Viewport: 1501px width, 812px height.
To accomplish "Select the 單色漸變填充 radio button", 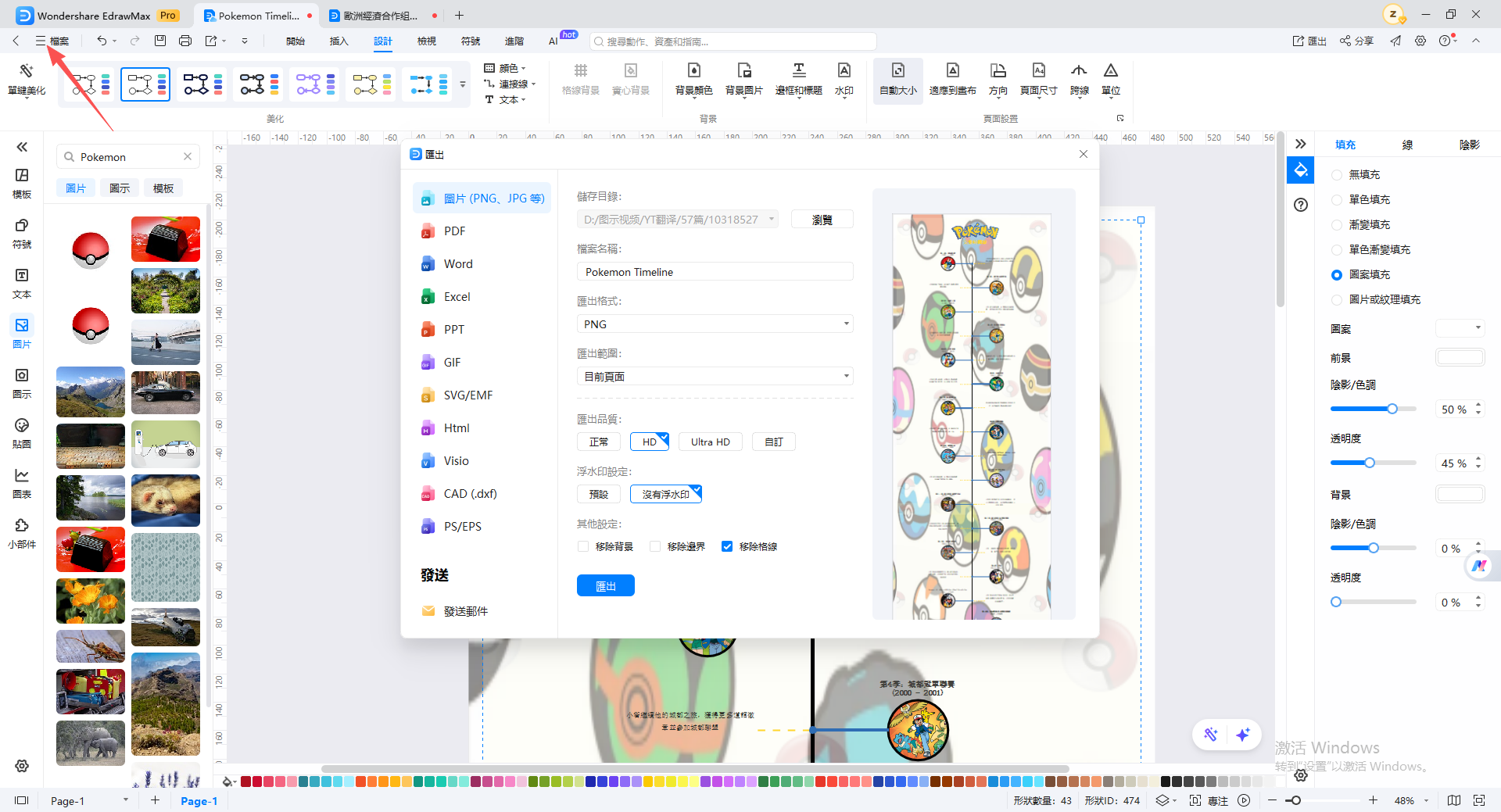I will point(1337,250).
